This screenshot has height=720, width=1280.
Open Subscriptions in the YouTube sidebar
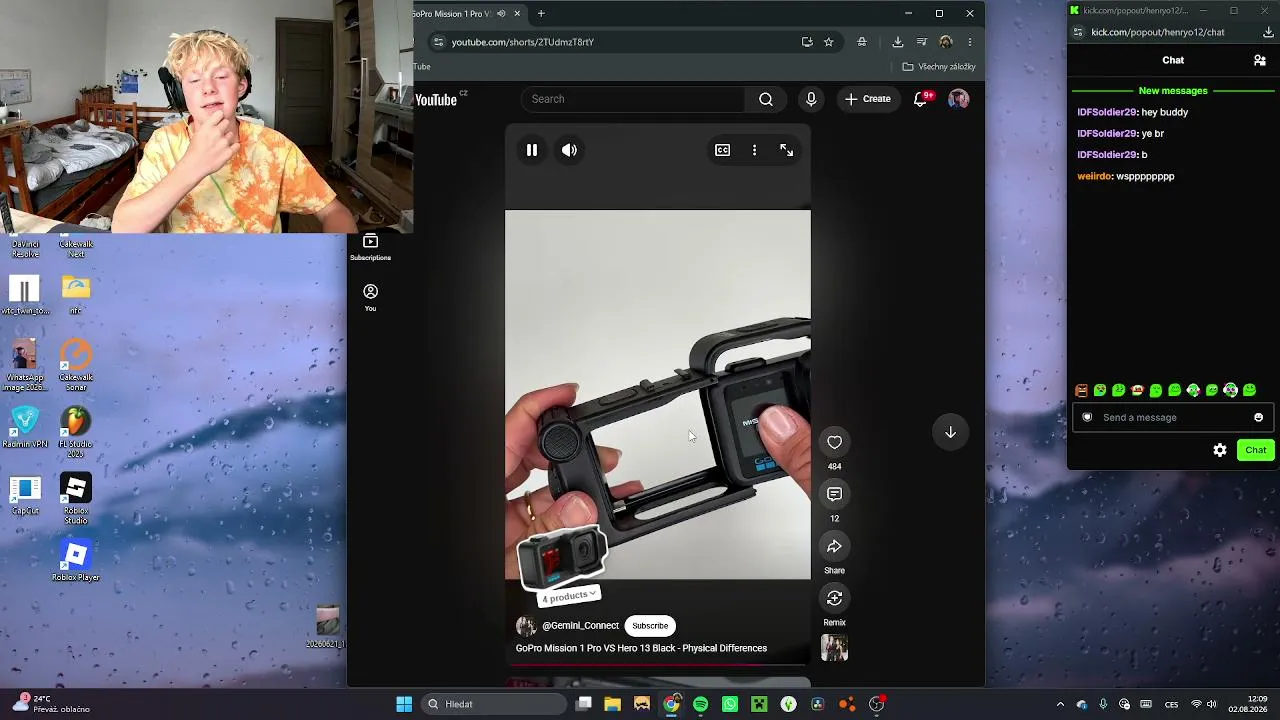pos(370,247)
